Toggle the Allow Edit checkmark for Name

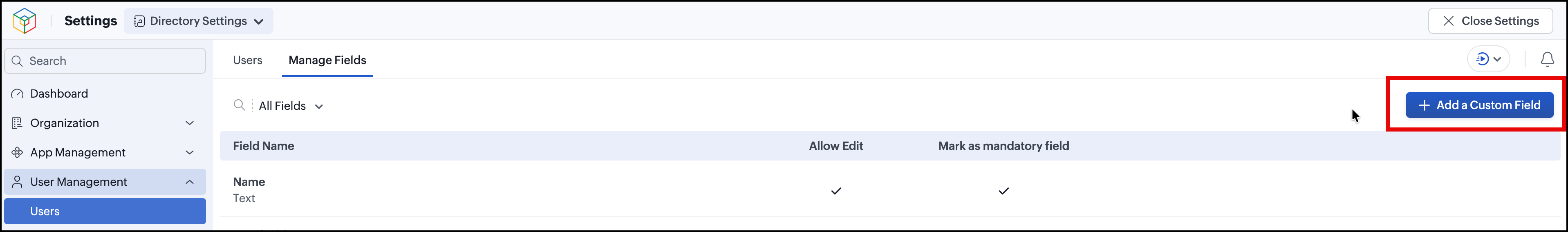[x=836, y=191]
